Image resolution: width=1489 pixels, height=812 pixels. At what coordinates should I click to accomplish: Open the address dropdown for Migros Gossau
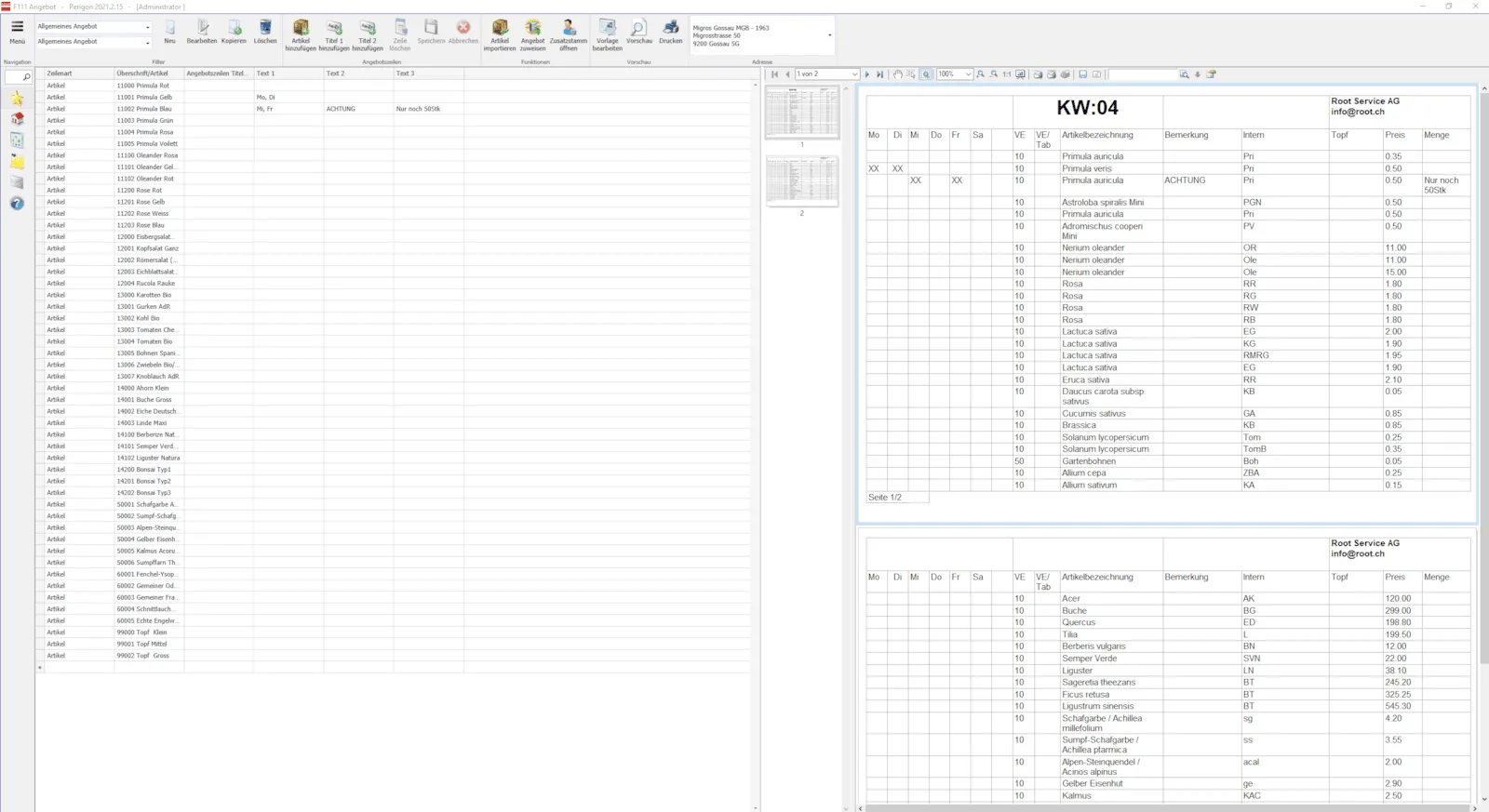tap(829, 35)
